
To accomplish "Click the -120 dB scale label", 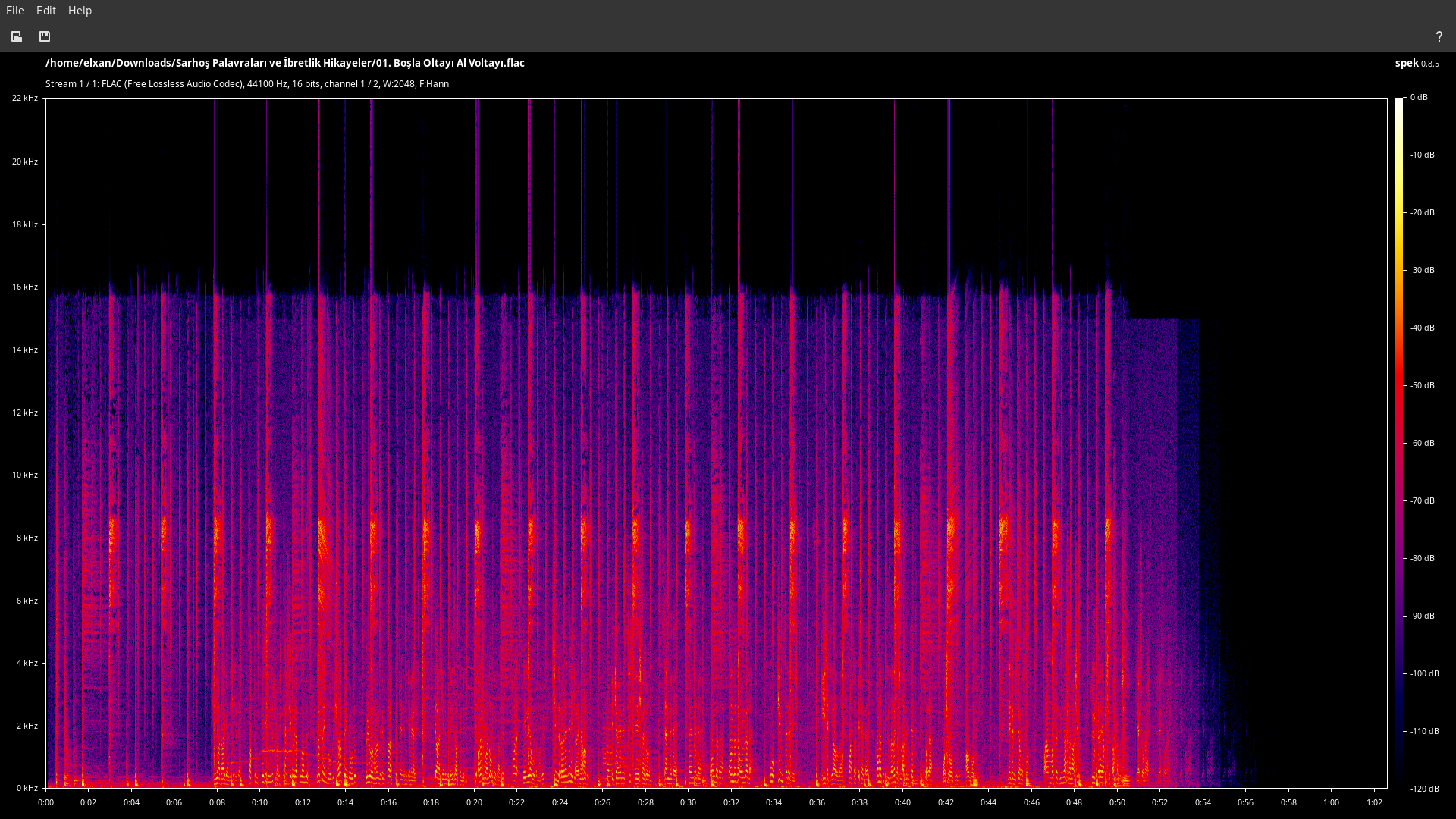I will pos(1424,789).
